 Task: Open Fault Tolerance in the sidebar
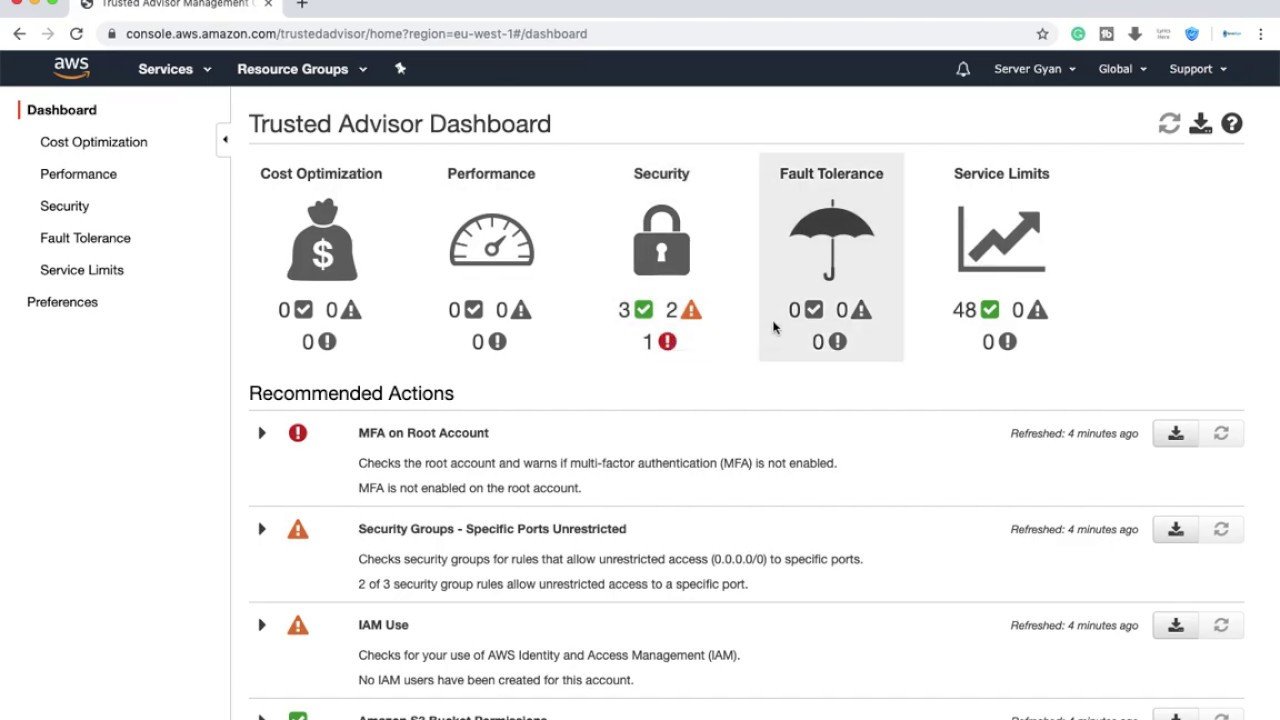pos(85,238)
